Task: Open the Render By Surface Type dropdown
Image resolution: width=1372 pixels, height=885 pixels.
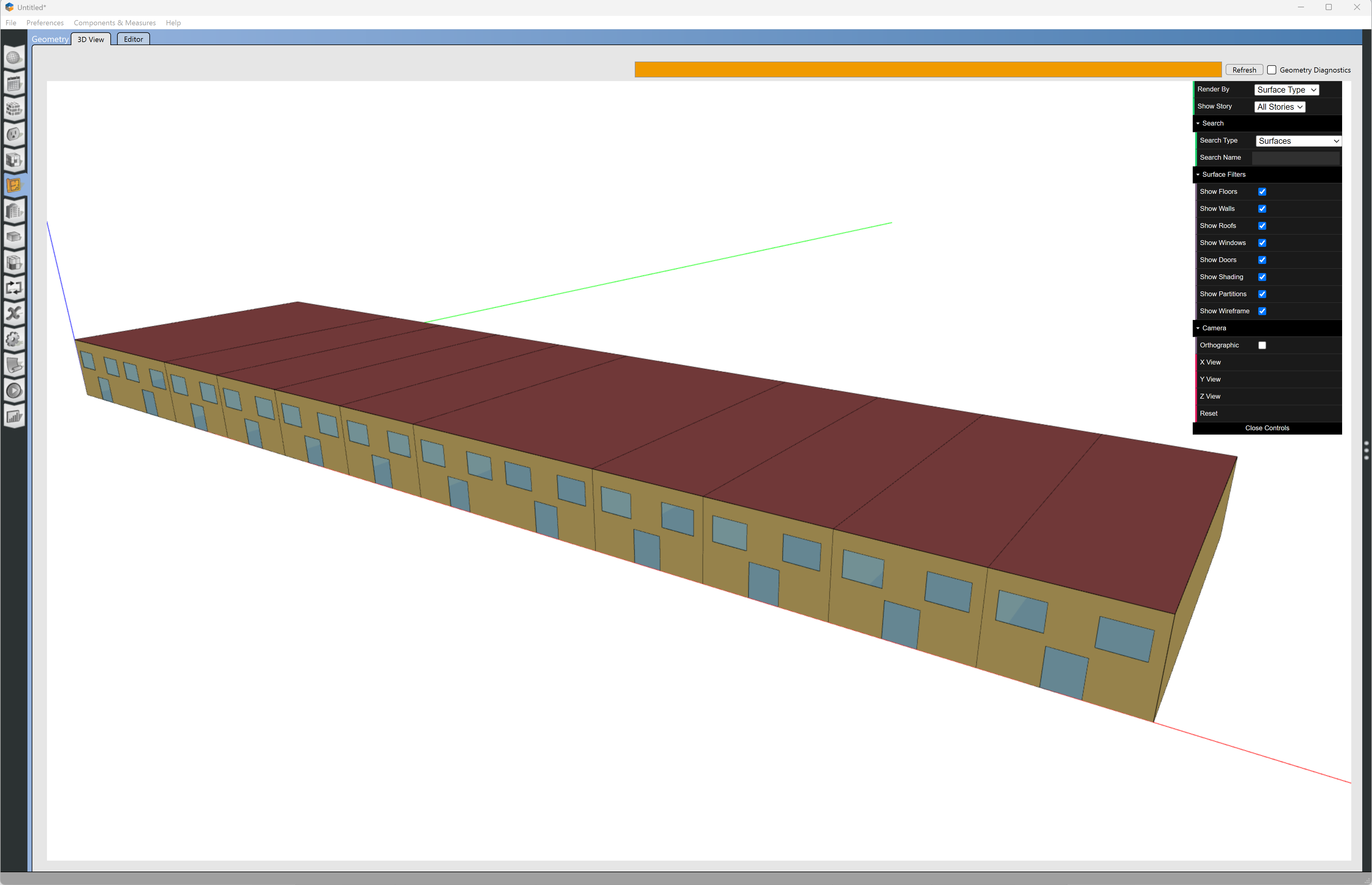Action: pos(1286,90)
